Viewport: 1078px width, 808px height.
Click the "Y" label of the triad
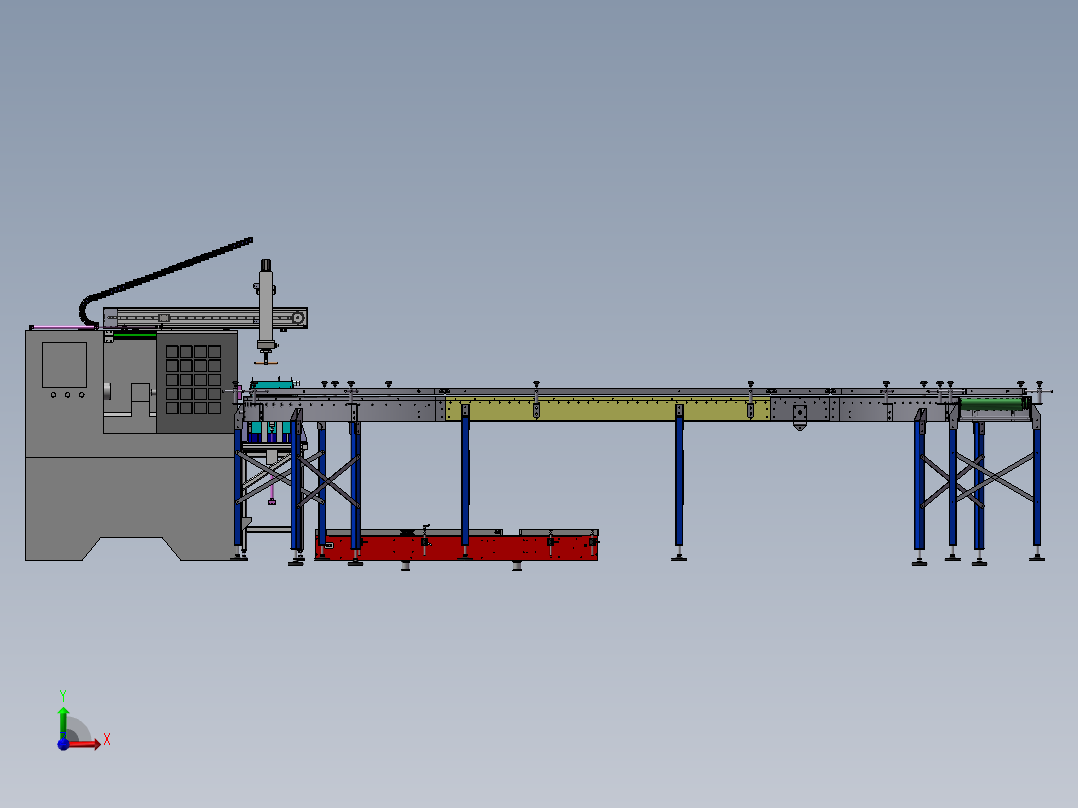[x=63, y=696]
